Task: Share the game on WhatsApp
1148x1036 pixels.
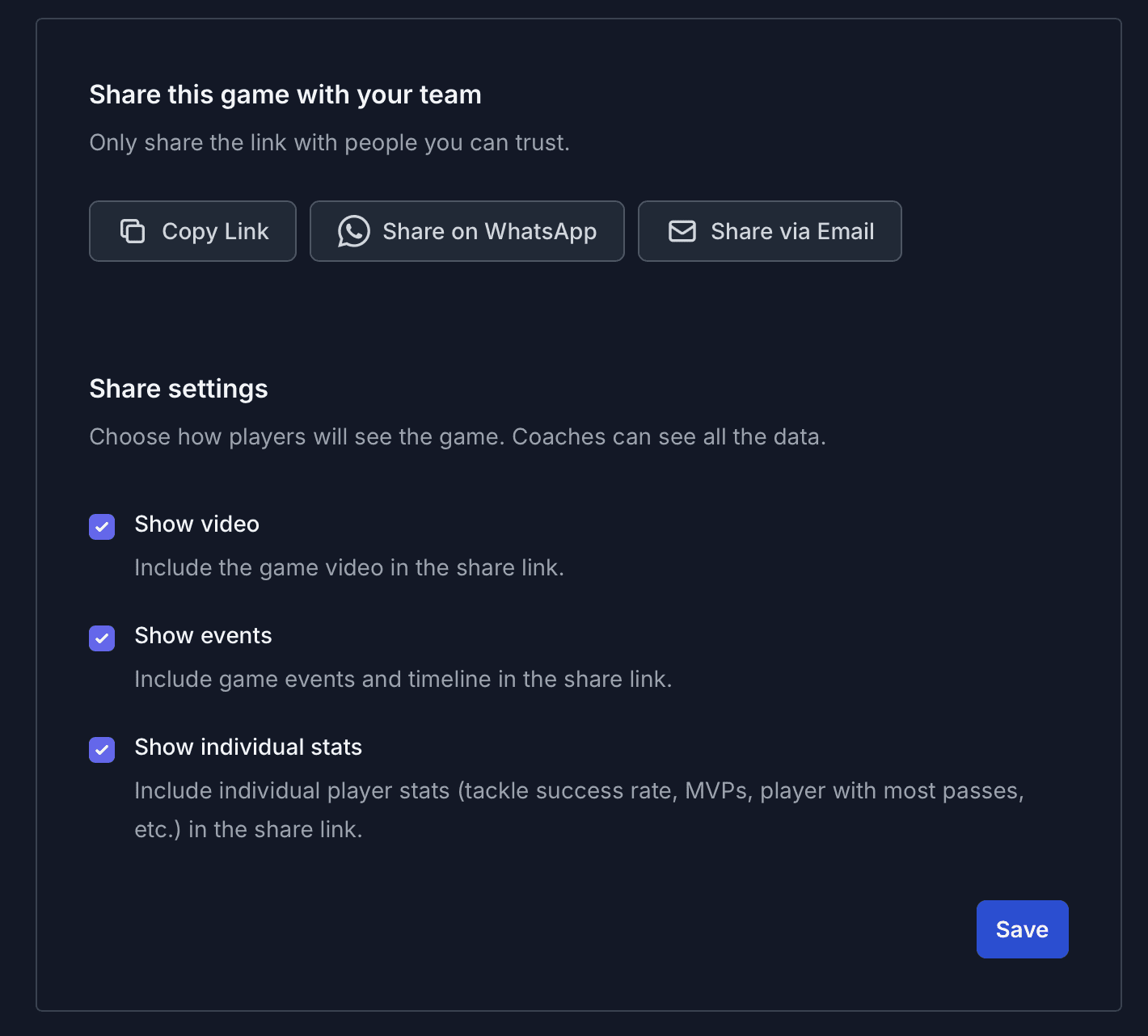Action: (467, 231)
